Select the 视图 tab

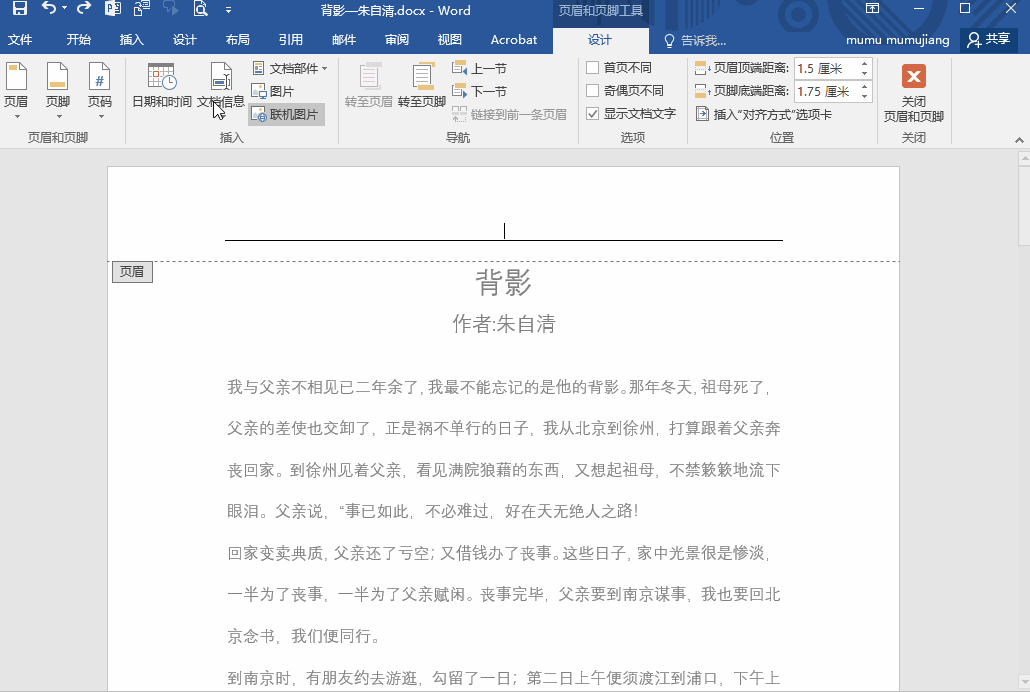pyautogui.click(x=449, y=39)
